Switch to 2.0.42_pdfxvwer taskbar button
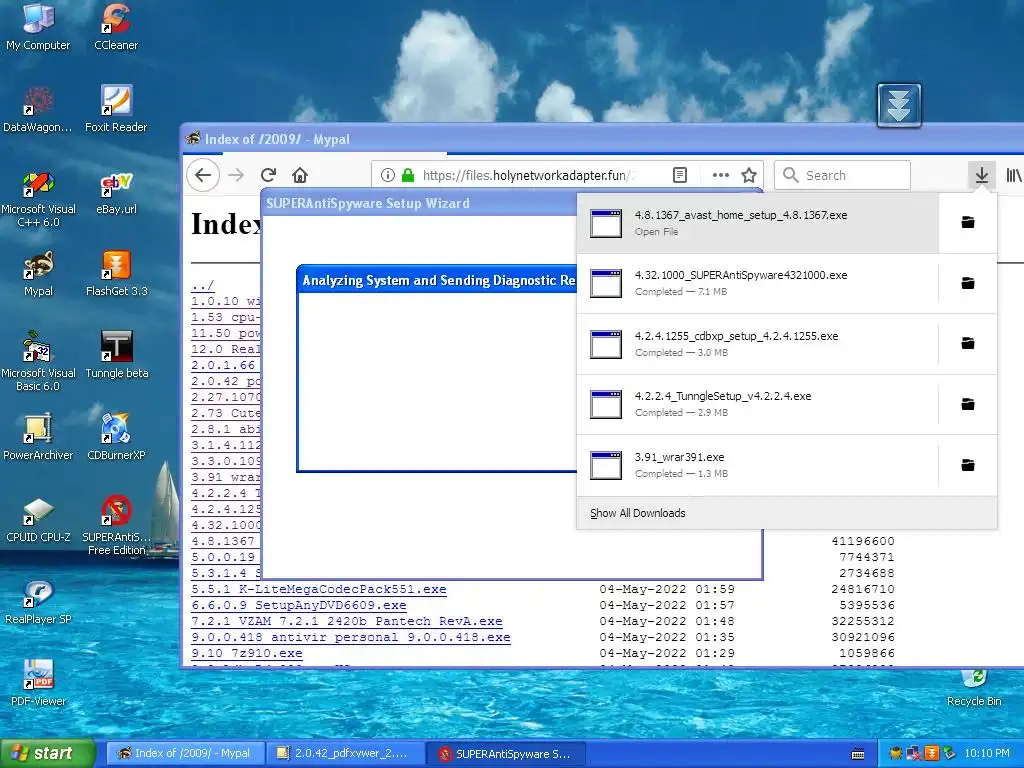 point(346,754)
